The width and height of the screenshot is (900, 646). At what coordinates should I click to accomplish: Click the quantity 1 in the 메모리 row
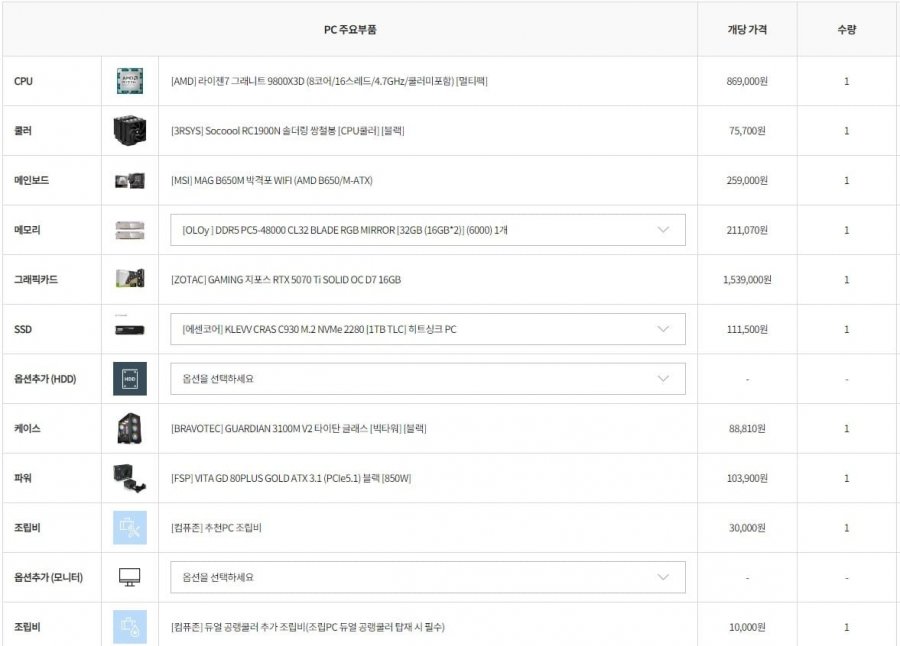coord(847,230)
